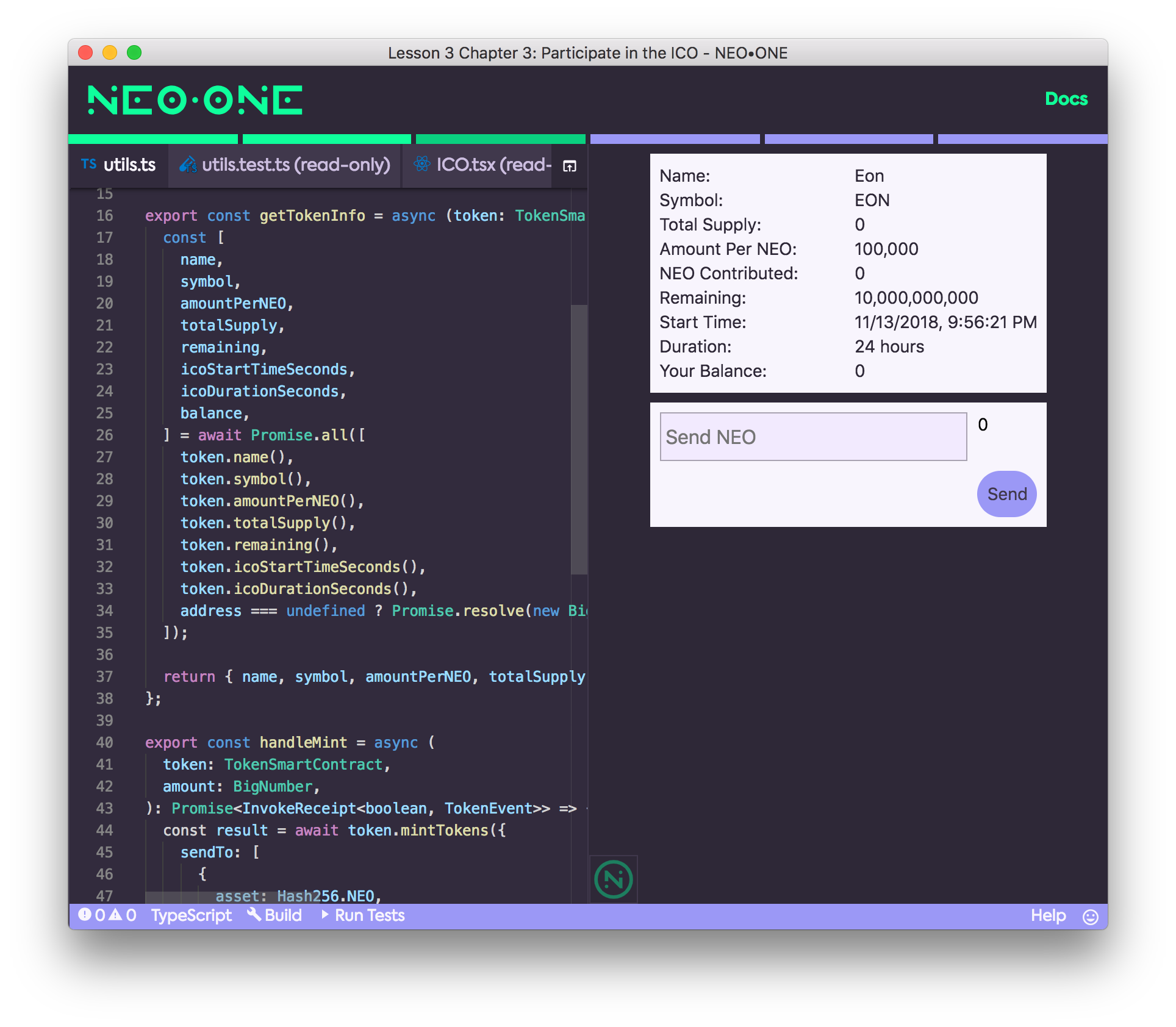This screenshot has width=1176, height=1027.
Task: Open the Docs link
Action: 1066,99
